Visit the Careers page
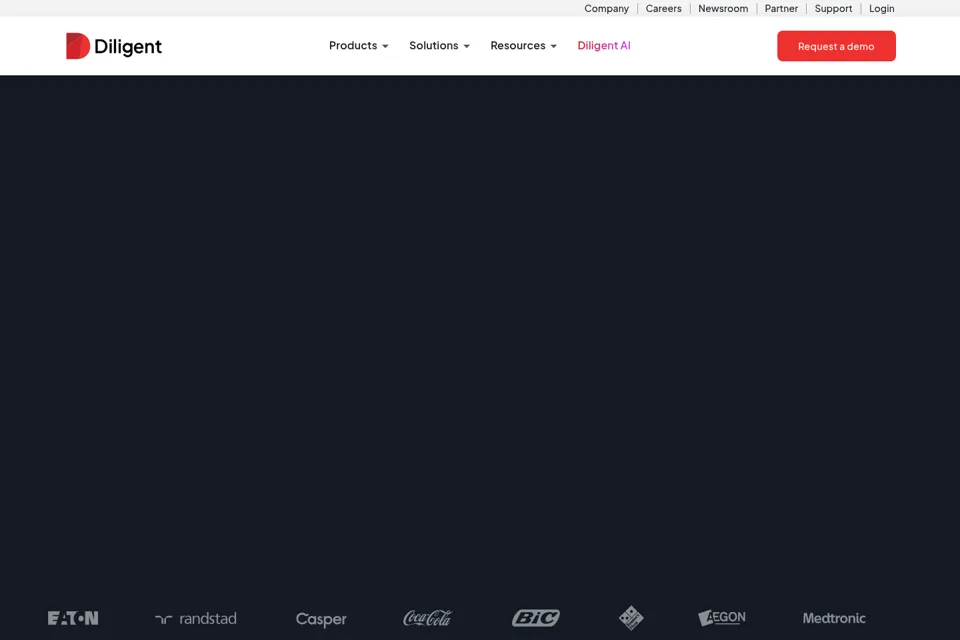The image size is (960, 640). coord(663,9)
